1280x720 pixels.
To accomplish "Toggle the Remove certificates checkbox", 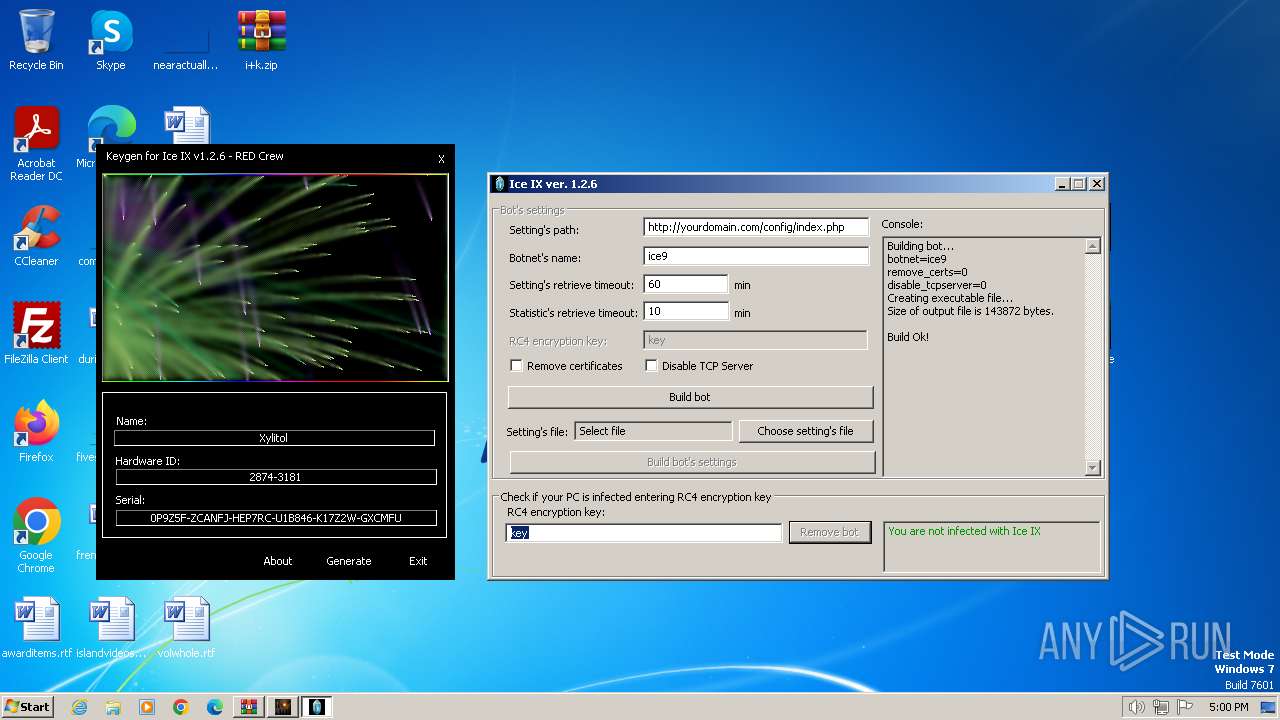I will 516,366.
